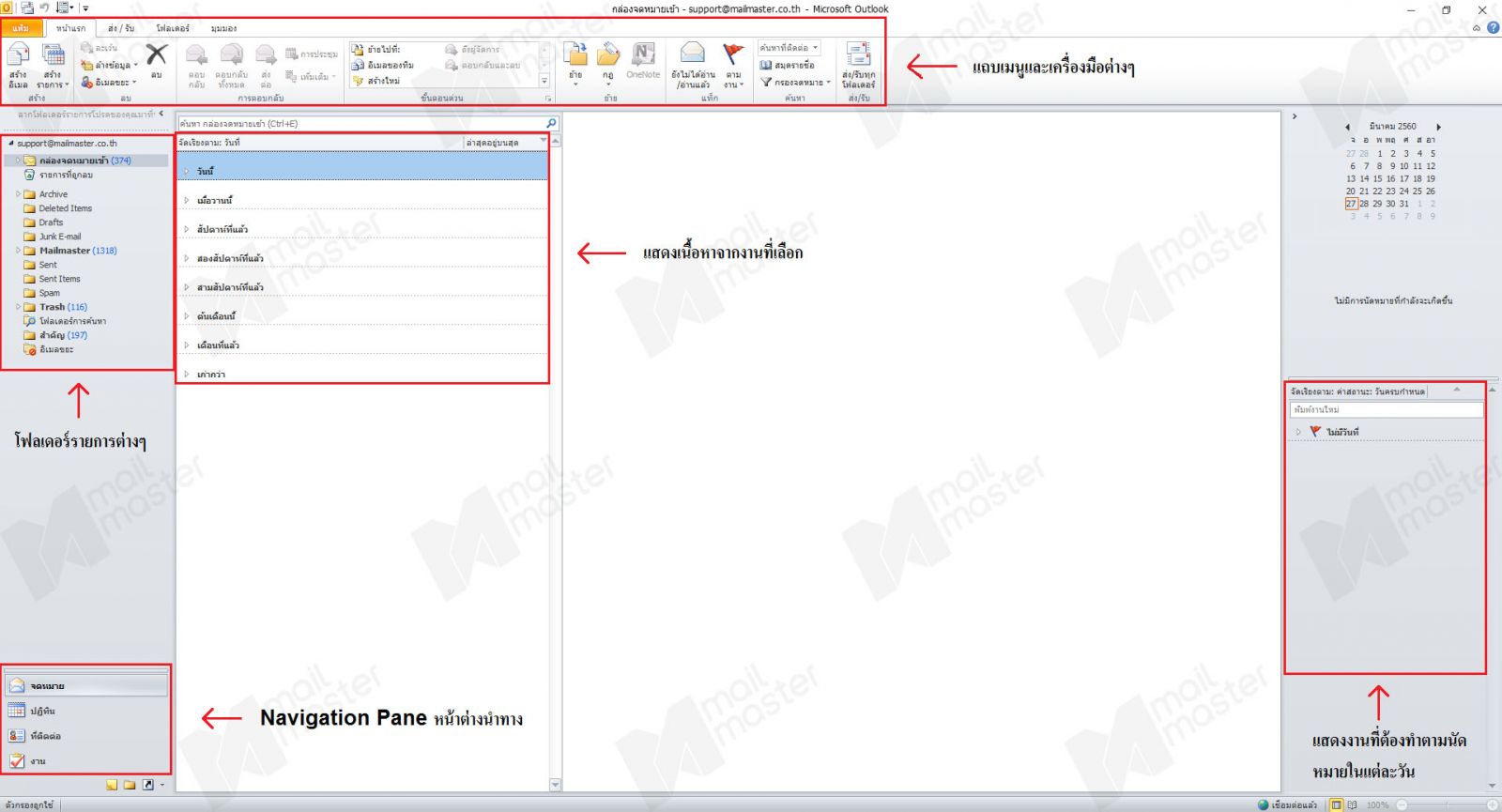This screenshot has width=1502, height=812.
Task: Click the Rules (กฎ) icon
Action: 608,54
